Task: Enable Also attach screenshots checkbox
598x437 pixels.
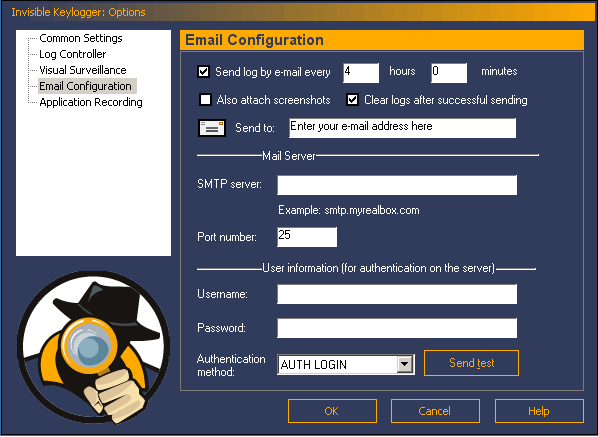Action: [206, 100]
